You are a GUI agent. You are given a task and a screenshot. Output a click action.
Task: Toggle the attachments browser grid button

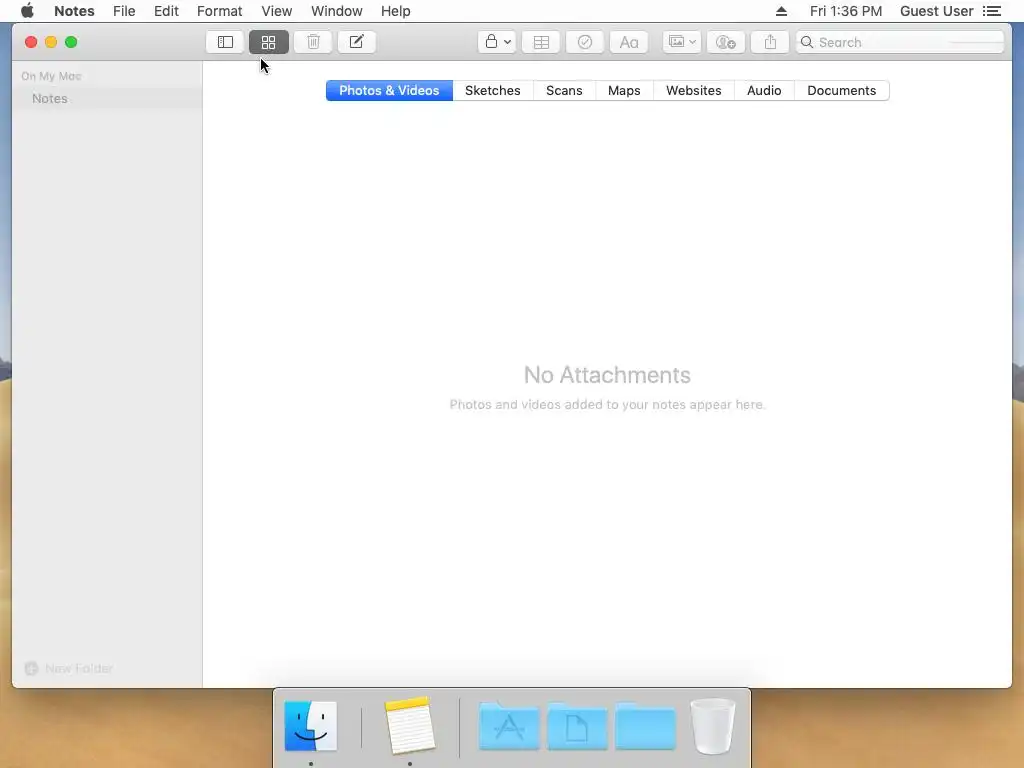point(268,42)
